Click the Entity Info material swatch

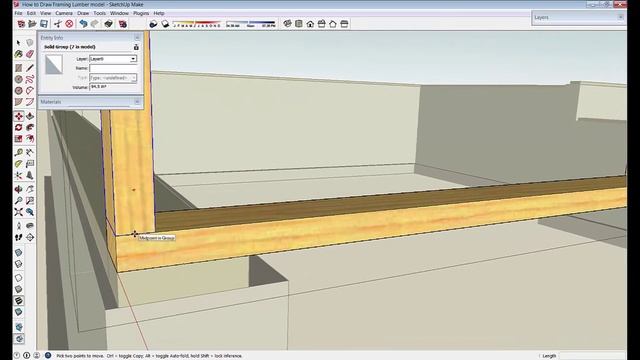click(54, 65)
